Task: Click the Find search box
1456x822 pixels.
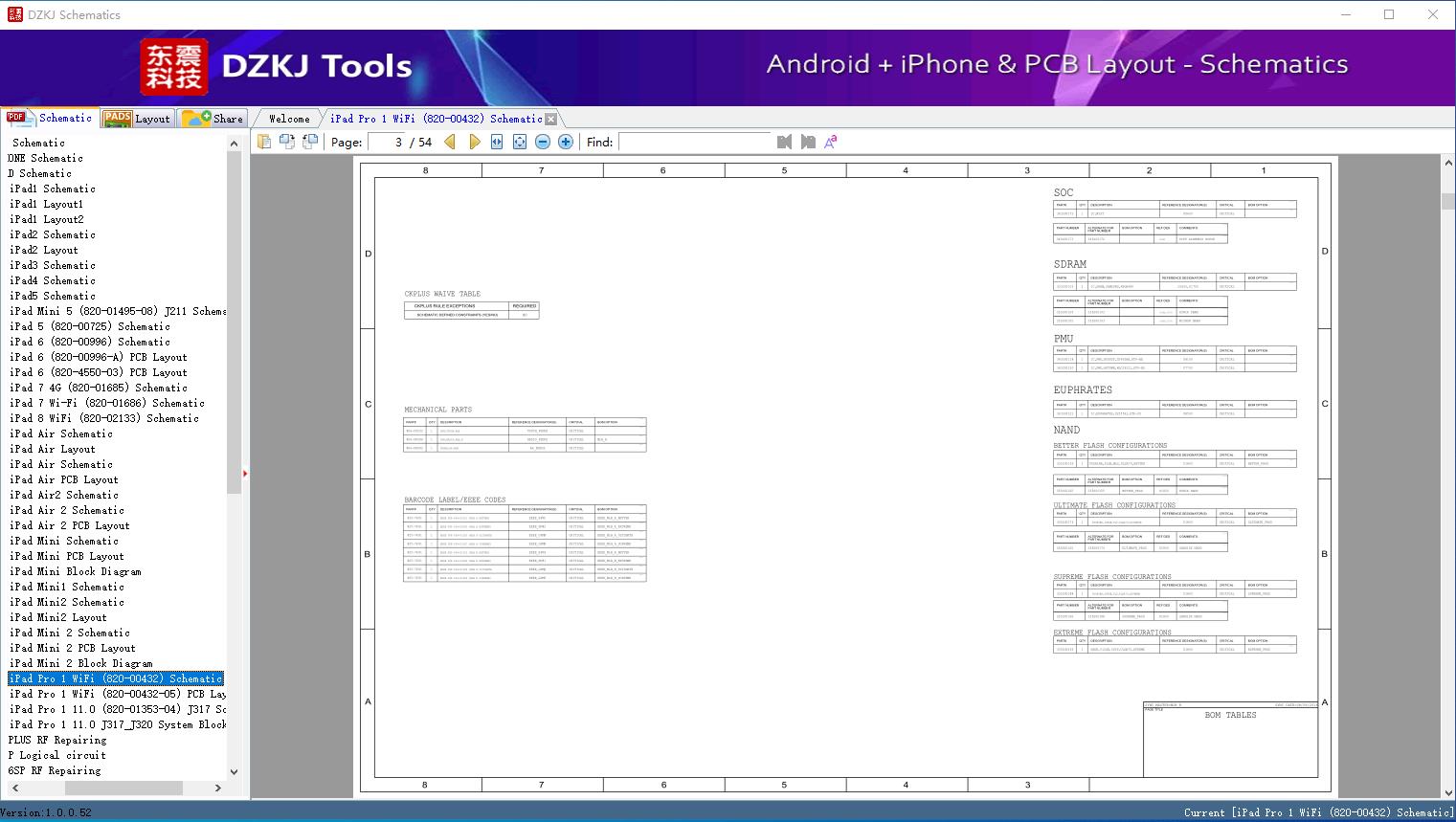Action: [x=695, y=142]
